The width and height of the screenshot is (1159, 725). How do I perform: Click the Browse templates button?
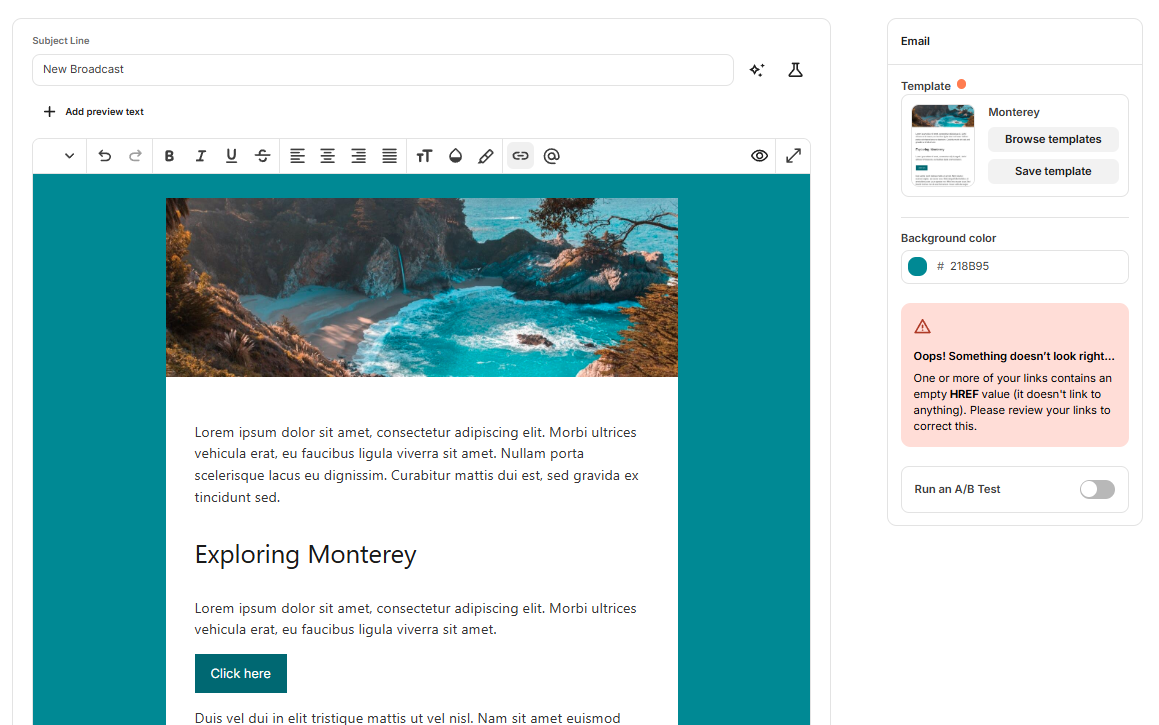pos(1053,139)
